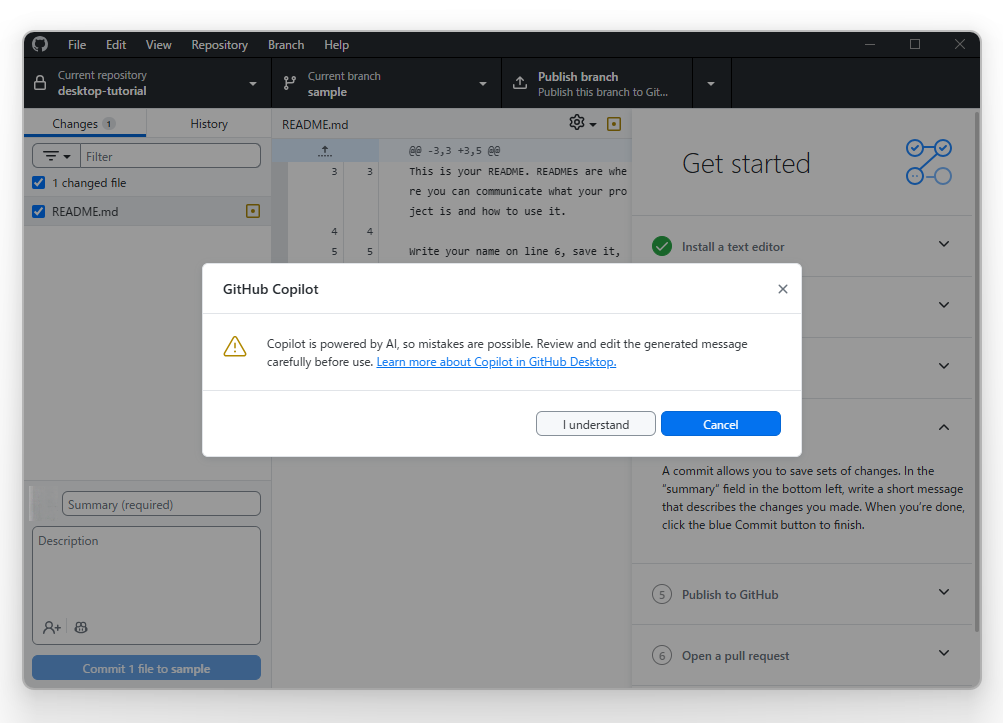The width and height of the screenshot is (1003, 723).
Task: Click the step 5 circle on Publish to GitHub
Action: click(661, 594)
